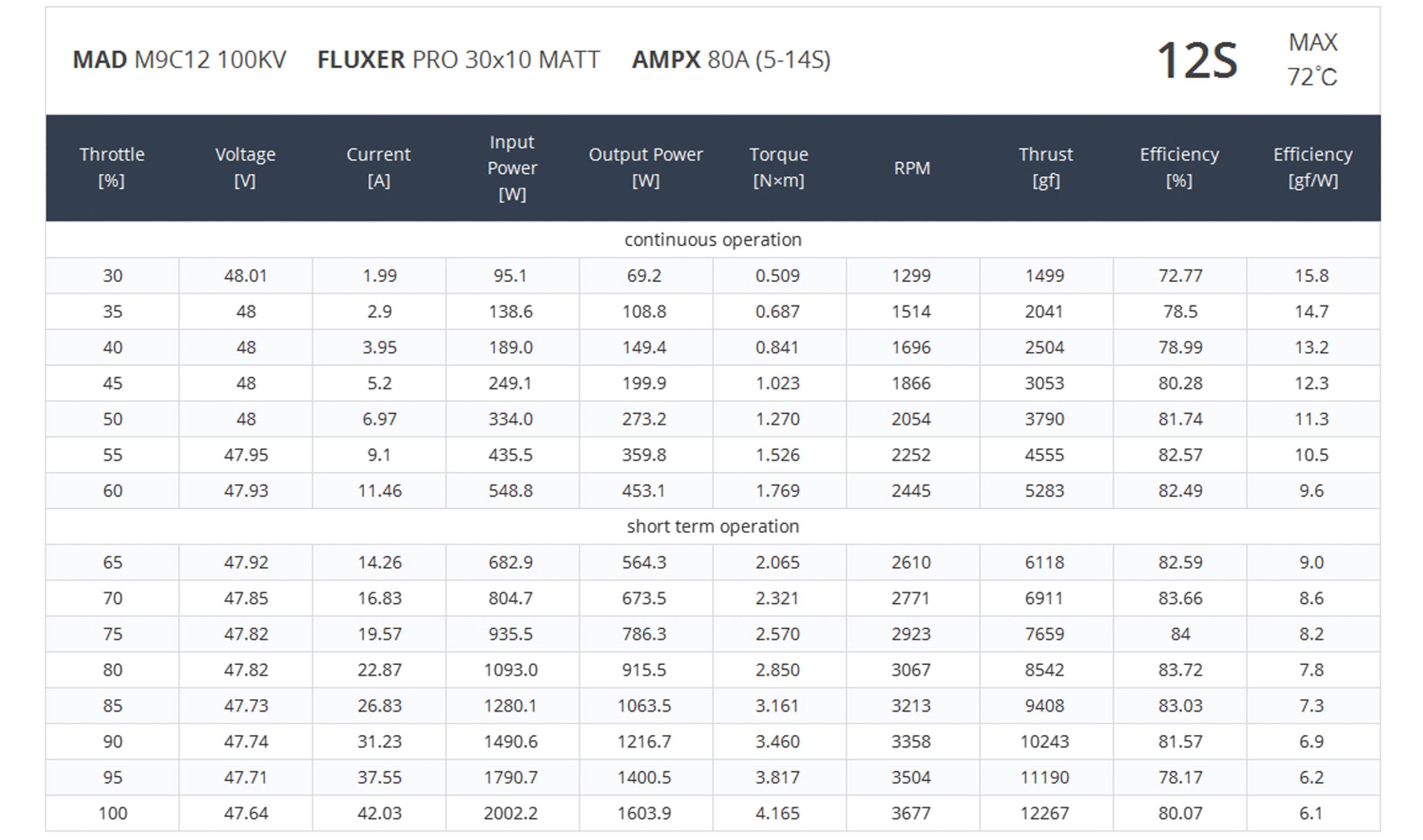
Task: Click the Efficiency [%] column header
Action: click(x=1179, y=167)
